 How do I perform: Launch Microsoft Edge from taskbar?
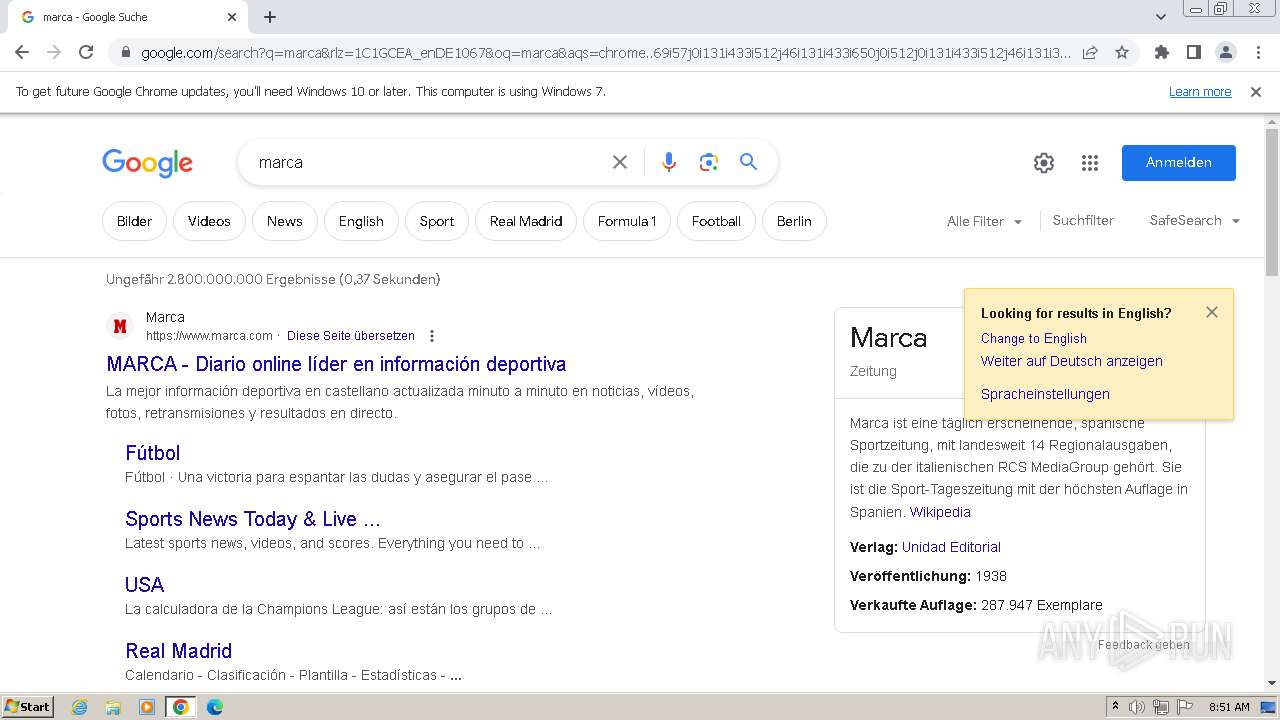point(214,707)
